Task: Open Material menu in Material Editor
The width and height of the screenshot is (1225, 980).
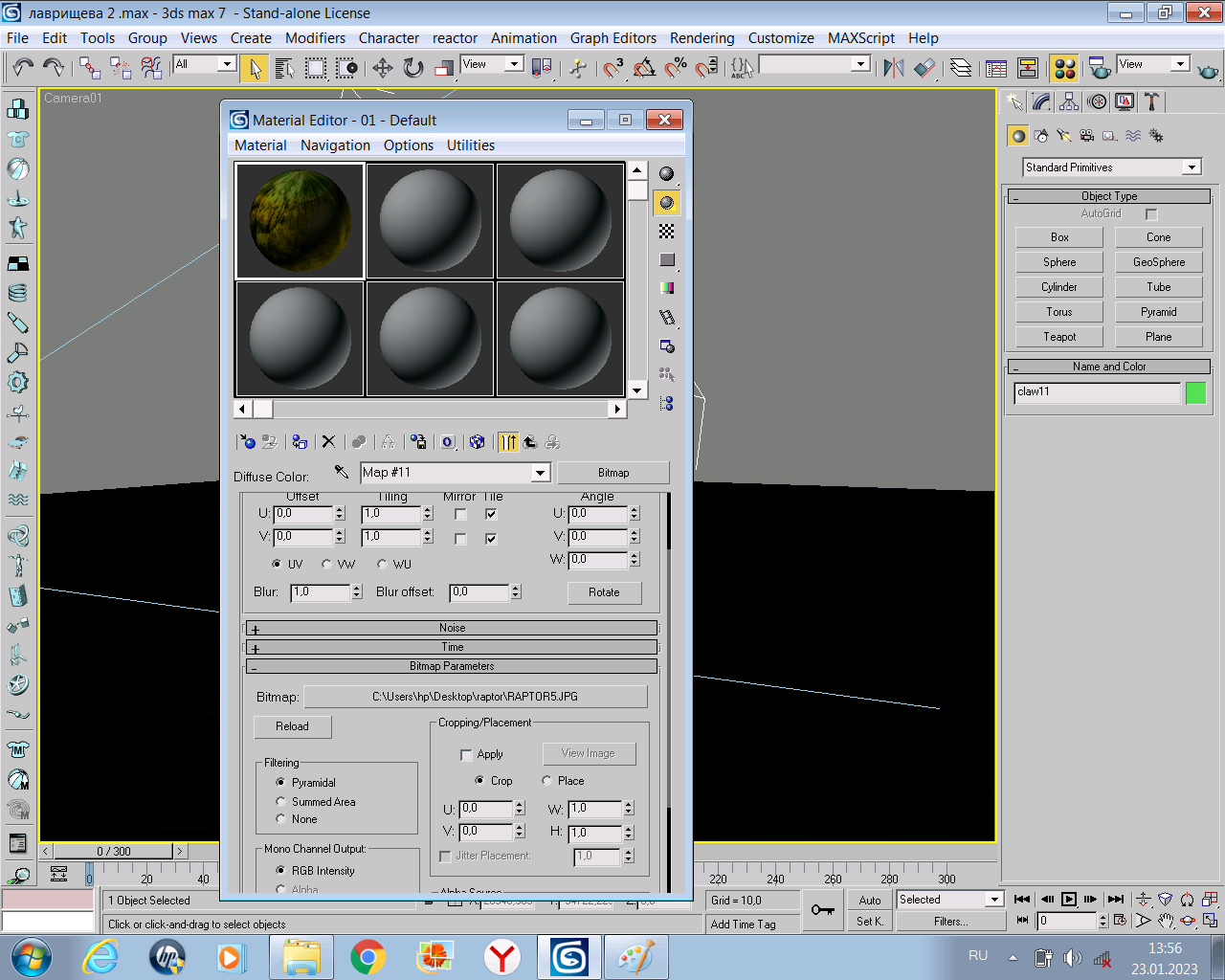Action: [260, 145]
